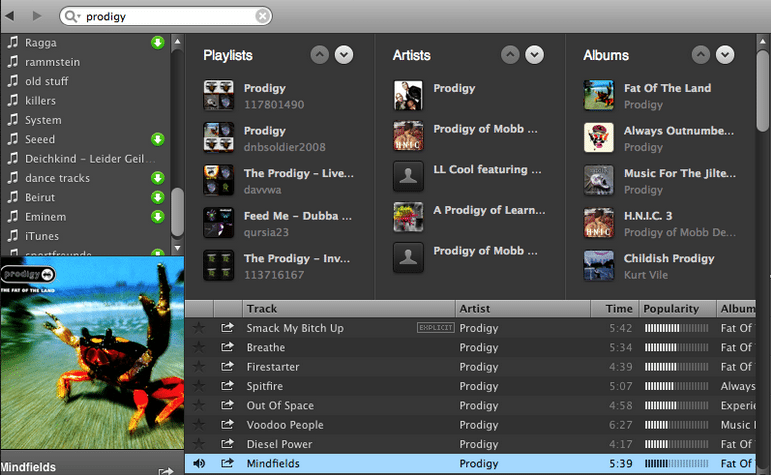Go forward with the right arrow button
The width and height of the screenshot is (771, 475).
[x=37, y=16]
